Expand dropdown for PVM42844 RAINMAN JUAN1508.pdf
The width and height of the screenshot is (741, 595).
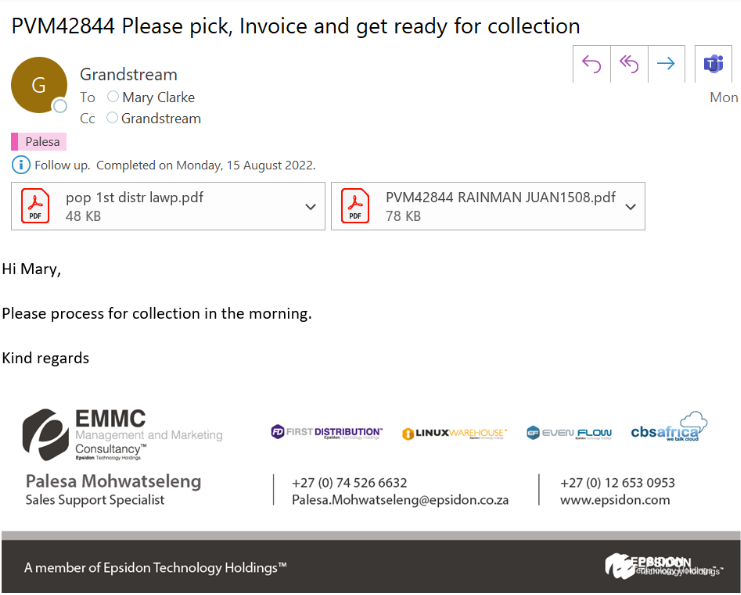pyautogui.click(x=630, y=207)
